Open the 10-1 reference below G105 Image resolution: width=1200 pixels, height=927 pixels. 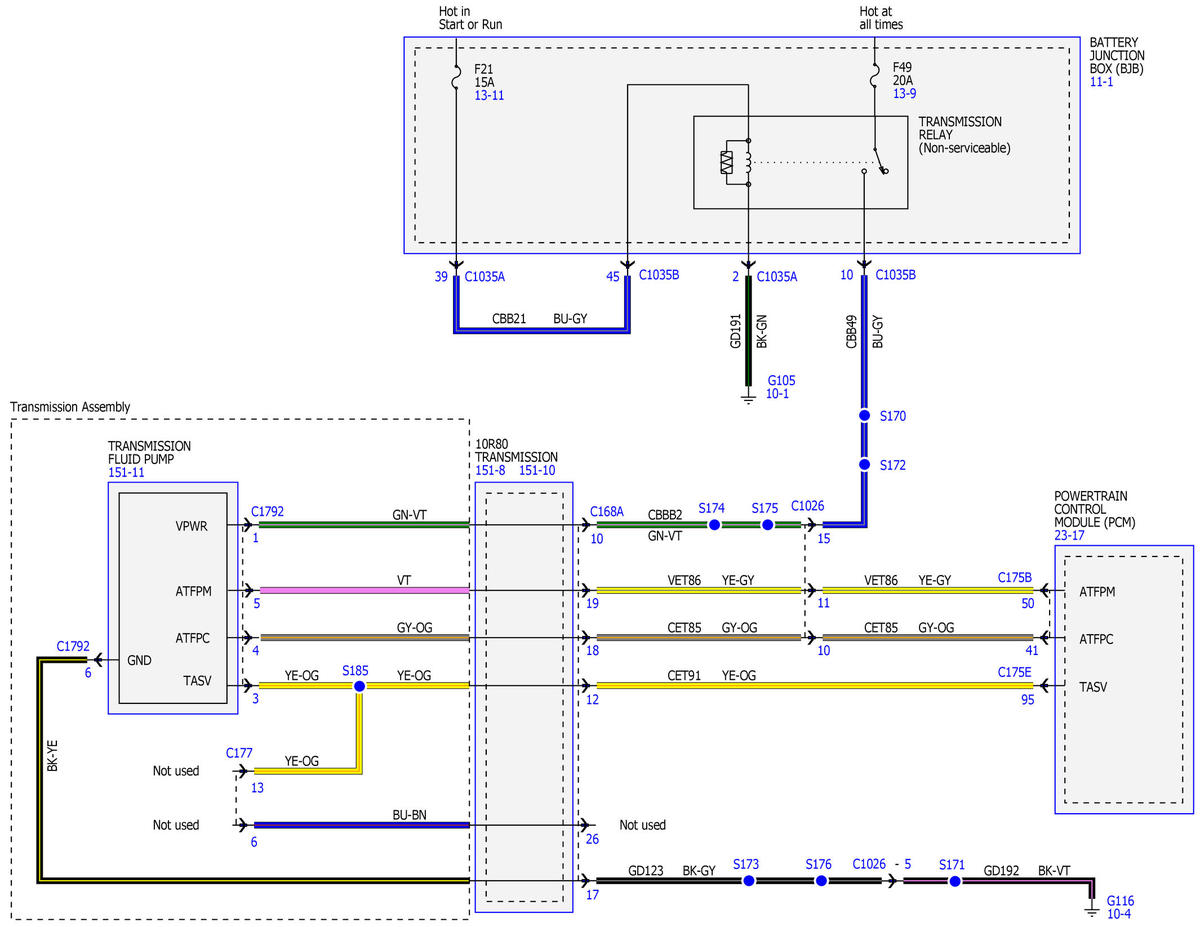coord(779,395)
